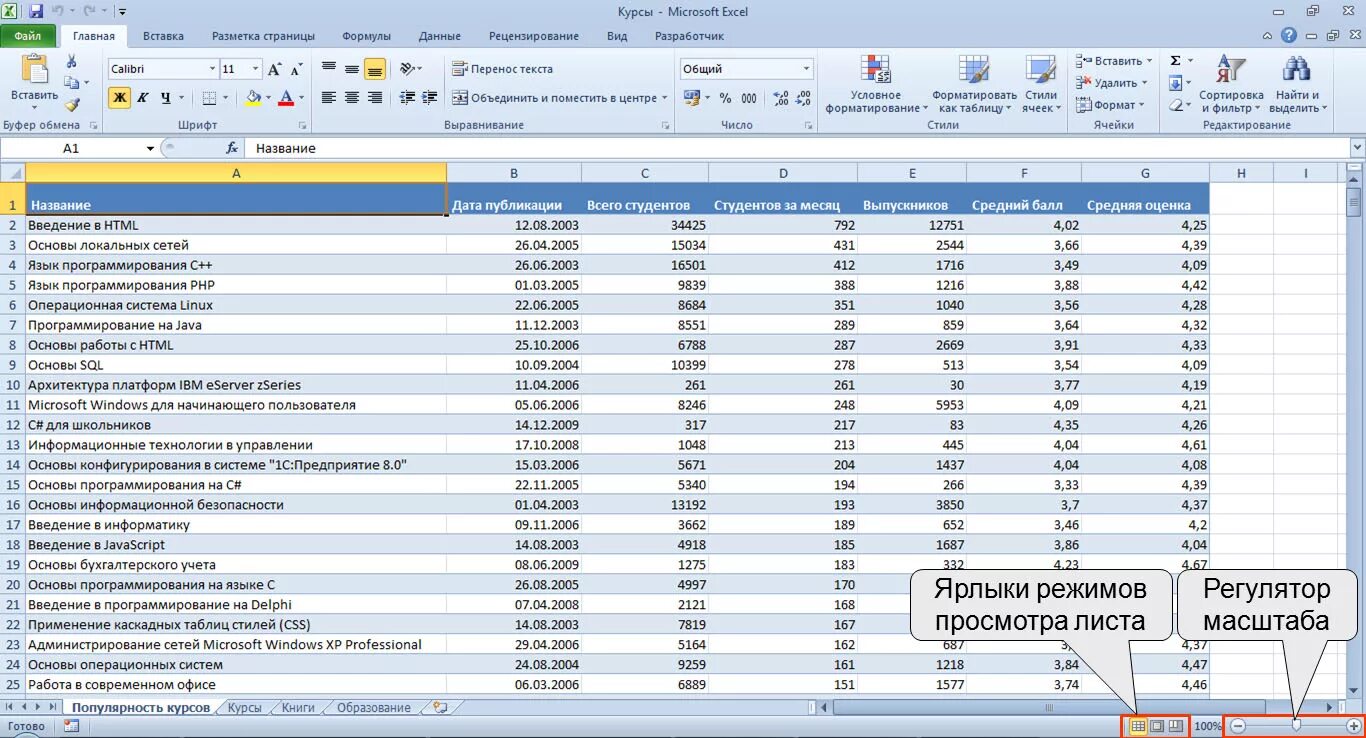Select the Курсы sheet tab

(x=244, y=707)
